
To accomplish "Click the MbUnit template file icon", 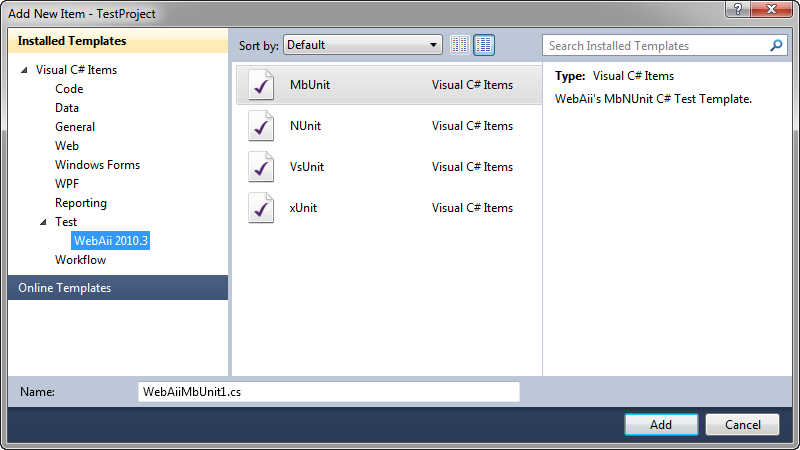I will click(261, 85).
